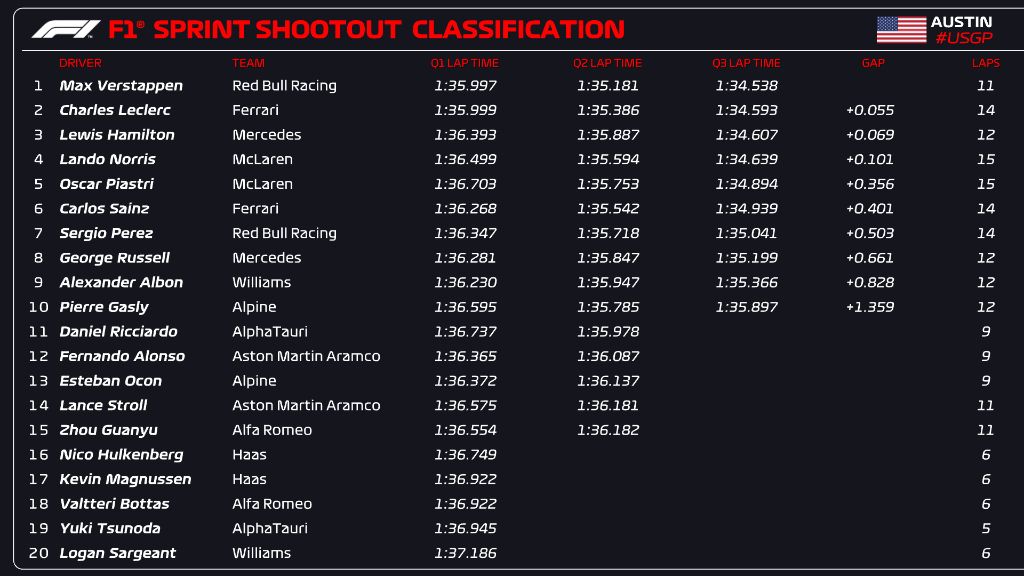Click the AUSTIN location label
The width and height of the screenshot is (1024, 576).
pos(961,21)
